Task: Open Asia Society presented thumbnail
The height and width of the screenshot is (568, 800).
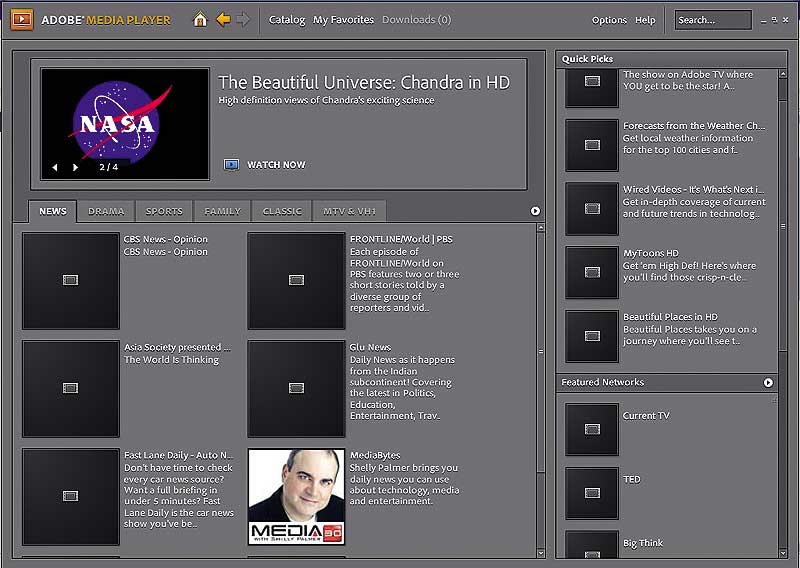Action: click(71, 389)
